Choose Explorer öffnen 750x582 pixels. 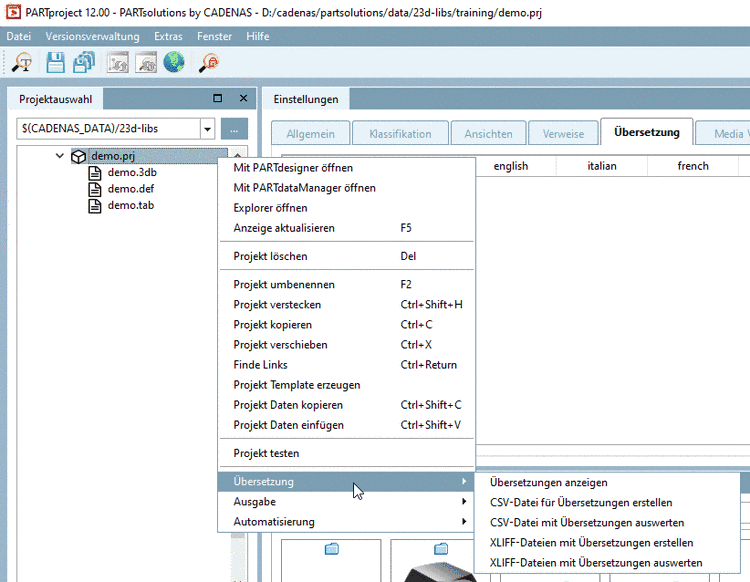(x=346, y=208)
